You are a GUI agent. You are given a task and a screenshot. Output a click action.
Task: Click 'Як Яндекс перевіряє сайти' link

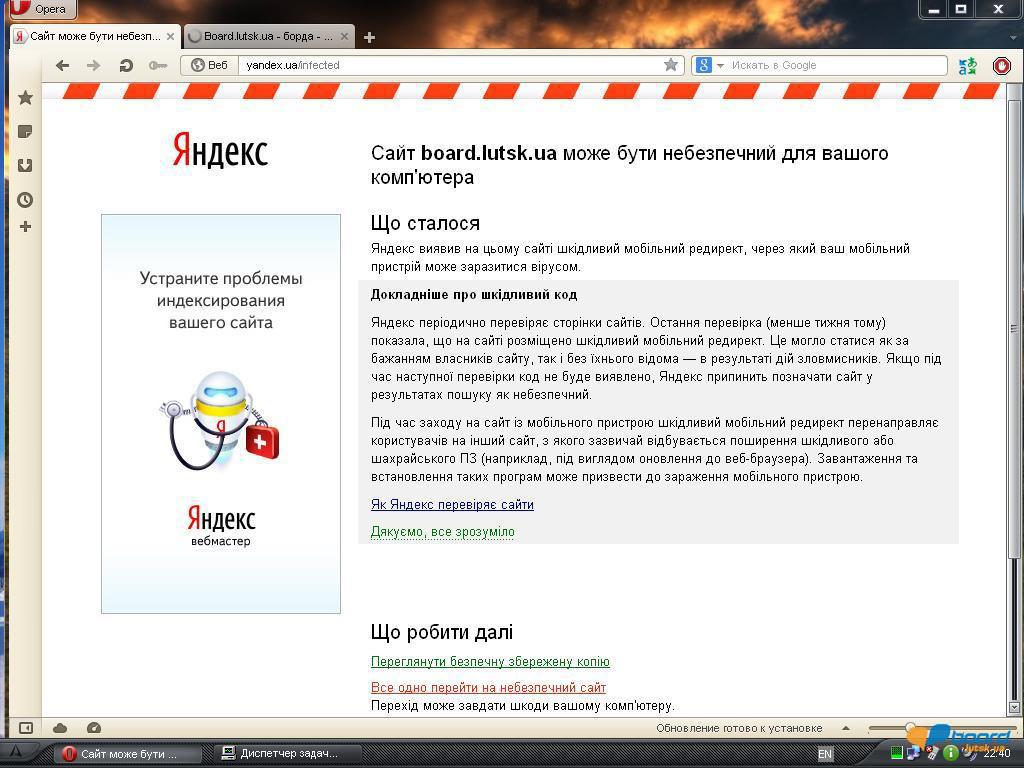(452, 505)
